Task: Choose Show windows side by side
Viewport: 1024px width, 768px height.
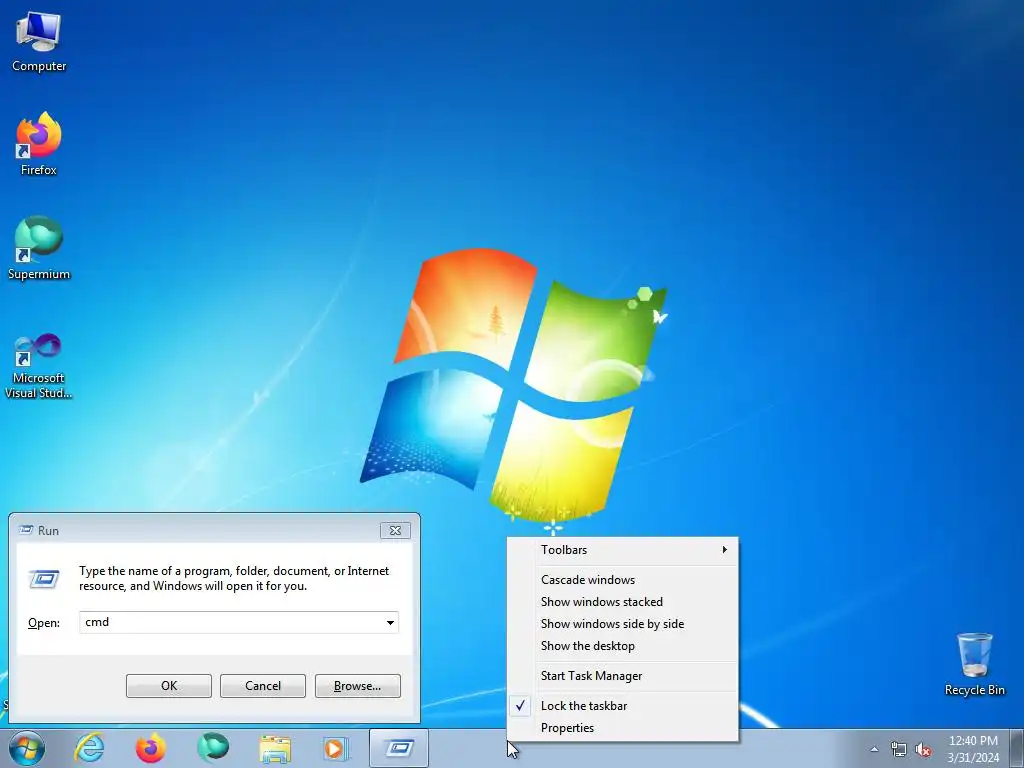Action: 623,624
